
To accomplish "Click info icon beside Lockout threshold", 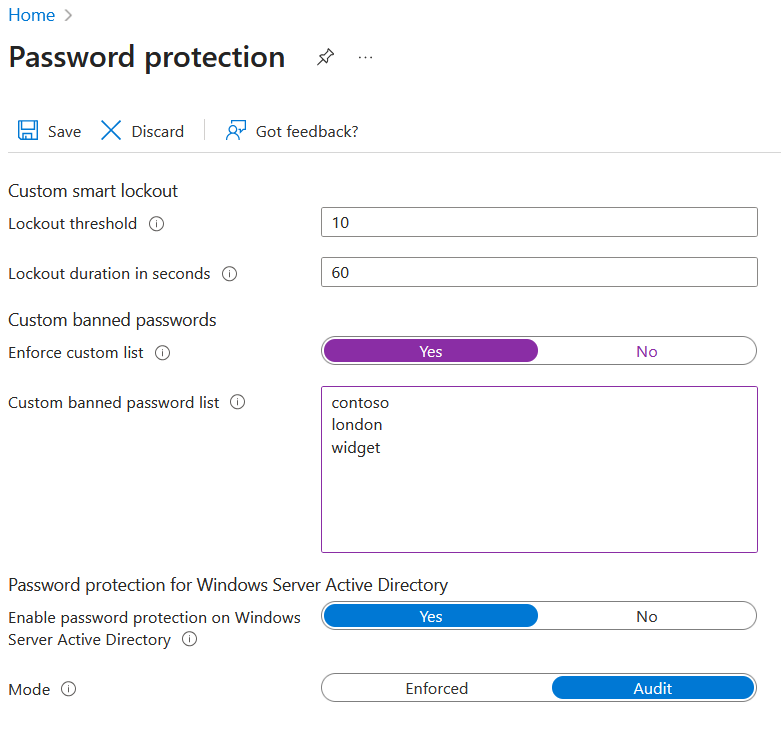I will (x=156, y=224).
